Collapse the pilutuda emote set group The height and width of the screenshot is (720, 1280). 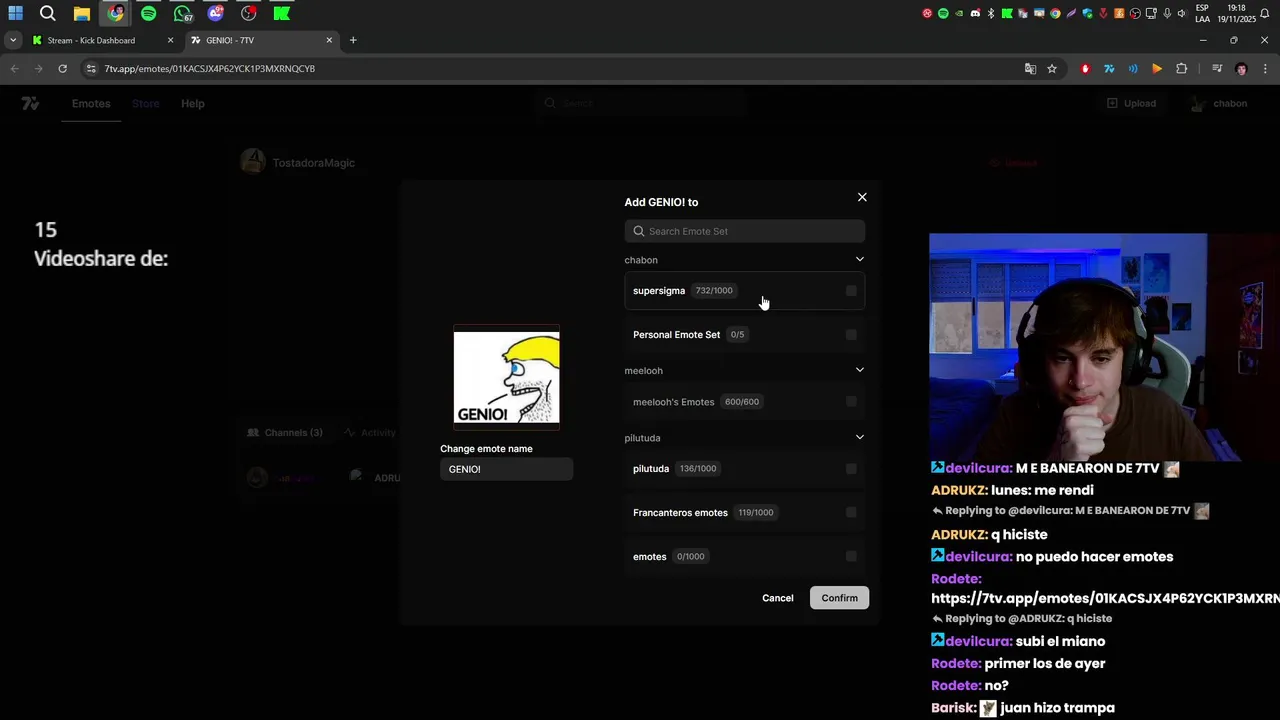(859, 437)
